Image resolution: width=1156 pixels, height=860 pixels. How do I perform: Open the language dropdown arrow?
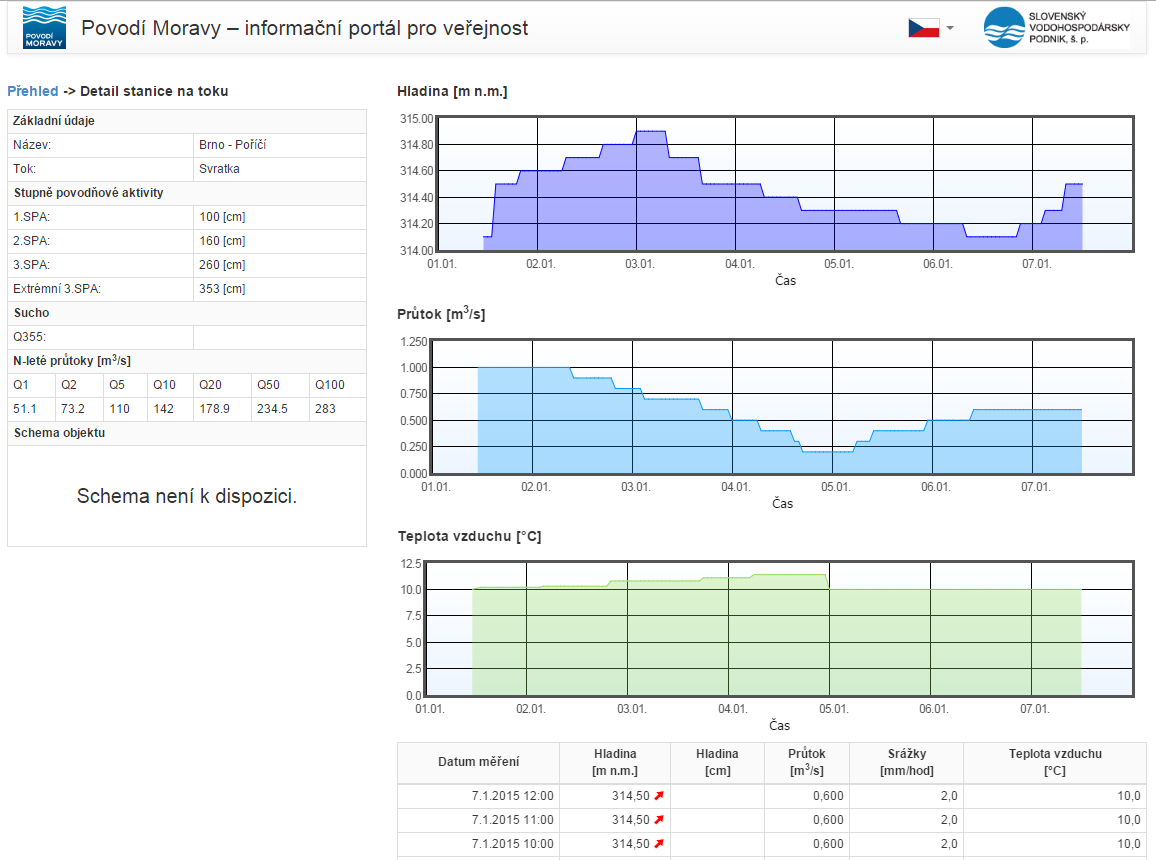950,28
